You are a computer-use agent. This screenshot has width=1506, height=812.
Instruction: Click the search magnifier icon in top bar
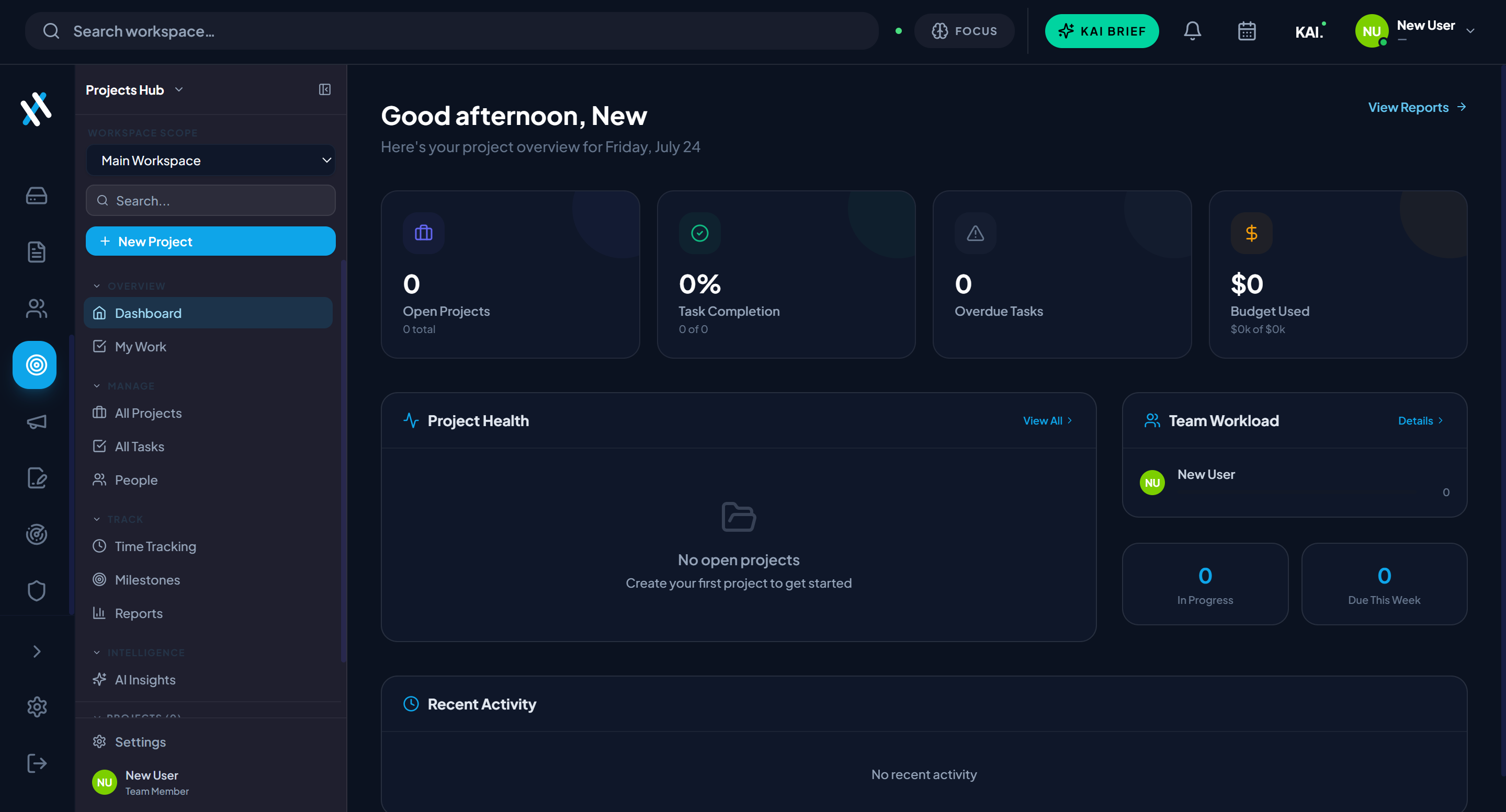pyautogui.click(x=51, y=31)
